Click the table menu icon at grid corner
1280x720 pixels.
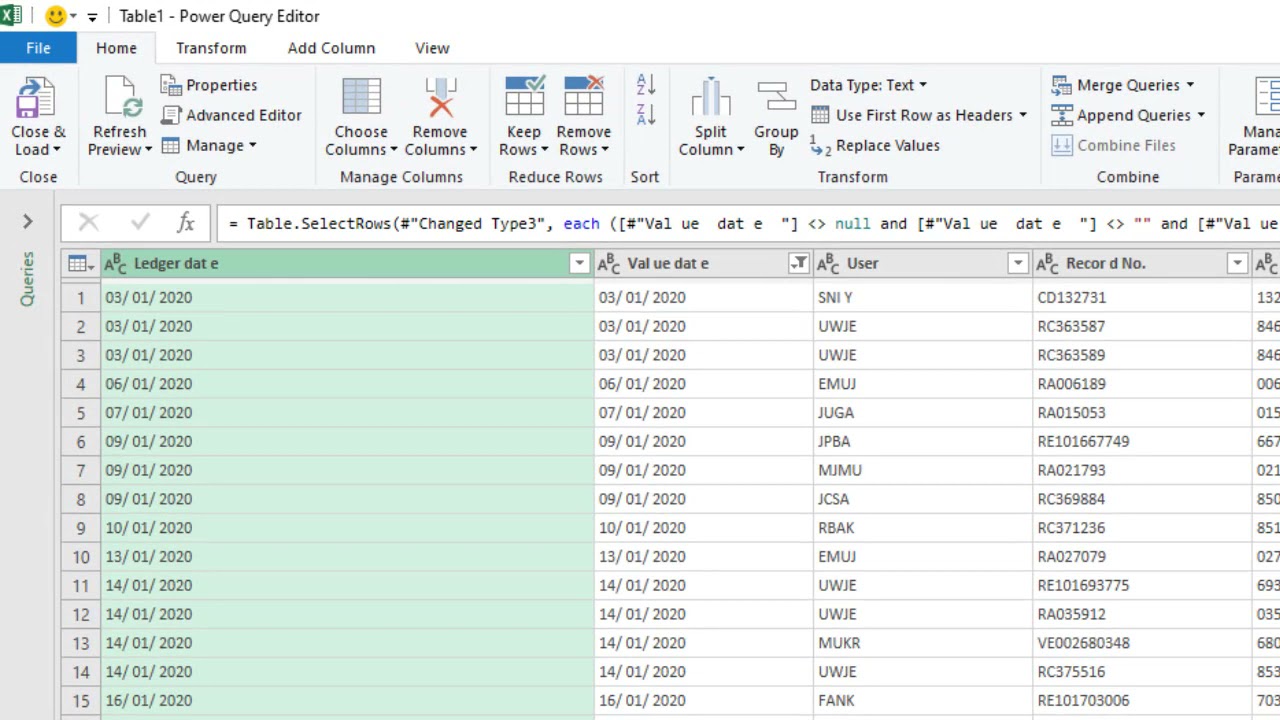(80, 263)
